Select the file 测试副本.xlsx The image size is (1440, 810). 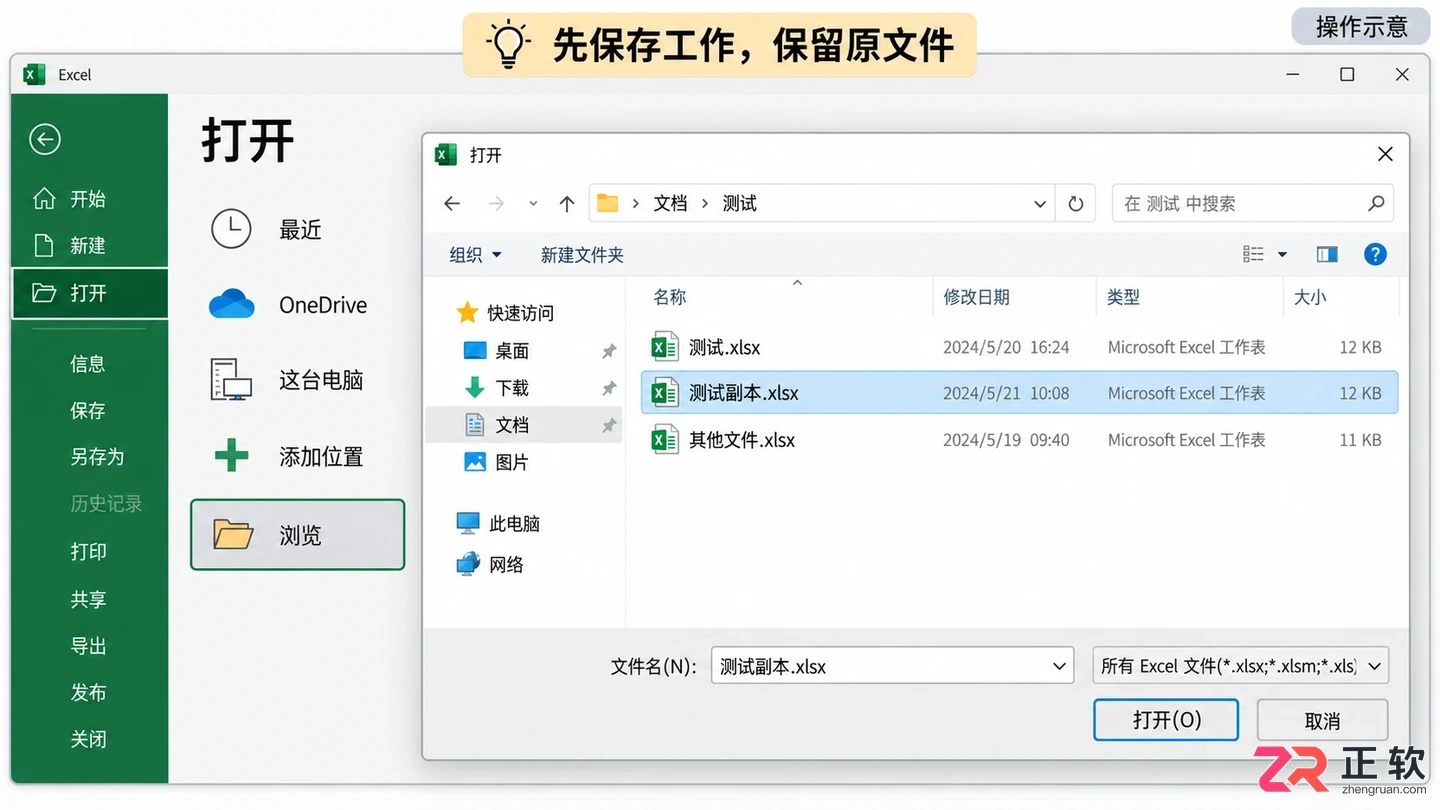click(x=1019, y=393)
